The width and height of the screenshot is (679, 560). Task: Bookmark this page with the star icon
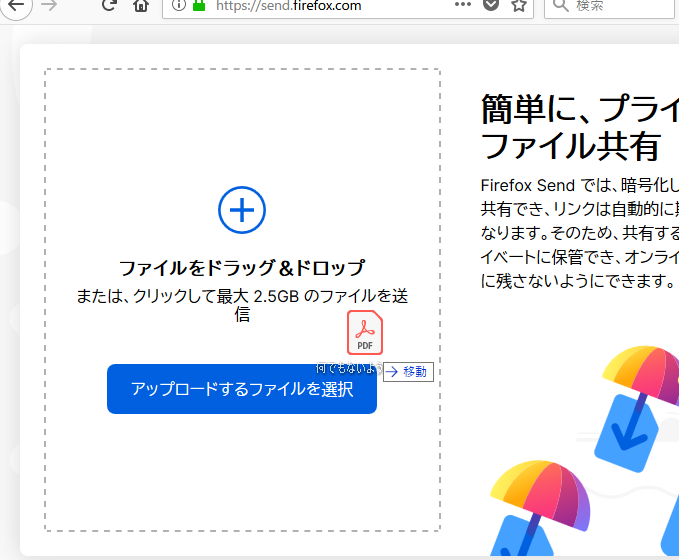519,6
